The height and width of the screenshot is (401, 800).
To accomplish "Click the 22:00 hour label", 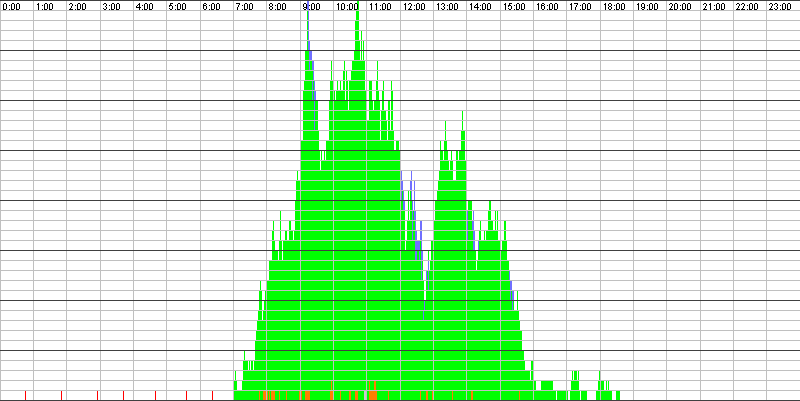I will point(746,7).
